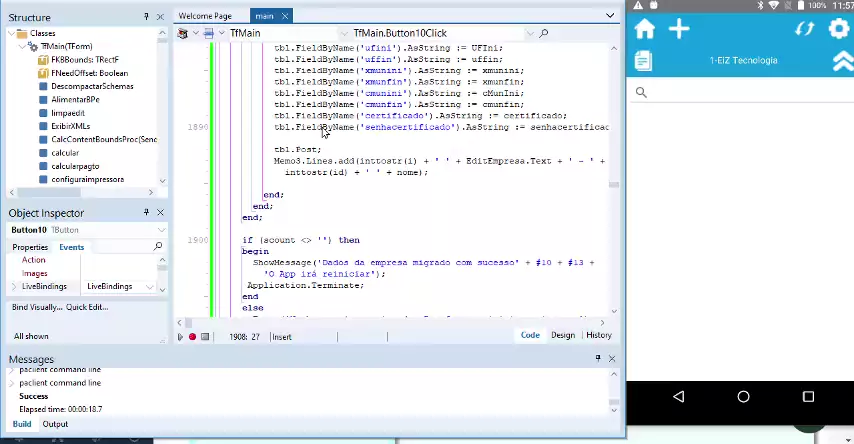
Task: Click the Bind Visually... link
Action: tap(37, 307)
